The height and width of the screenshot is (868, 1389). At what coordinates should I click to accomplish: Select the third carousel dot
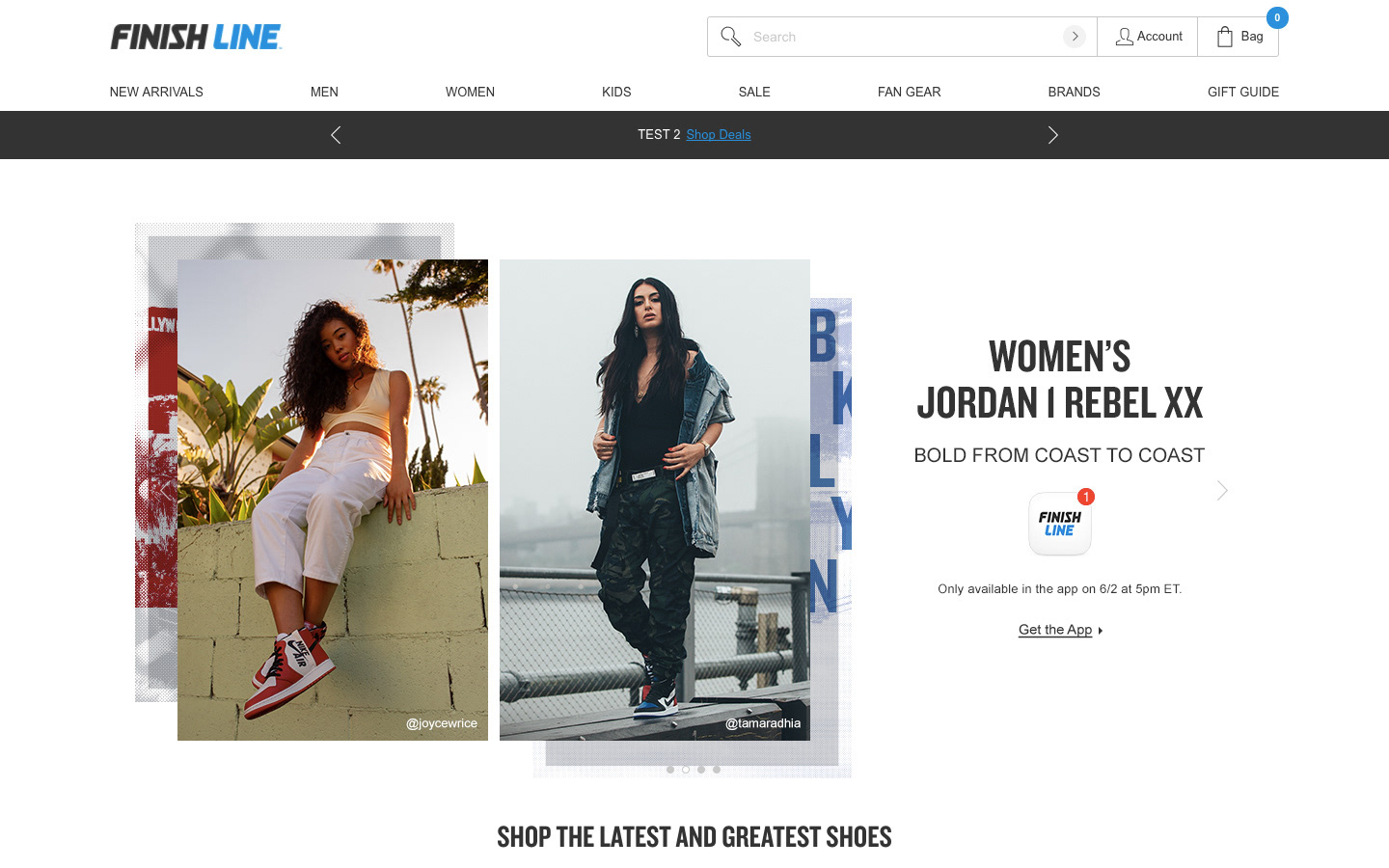pos(701,770)
